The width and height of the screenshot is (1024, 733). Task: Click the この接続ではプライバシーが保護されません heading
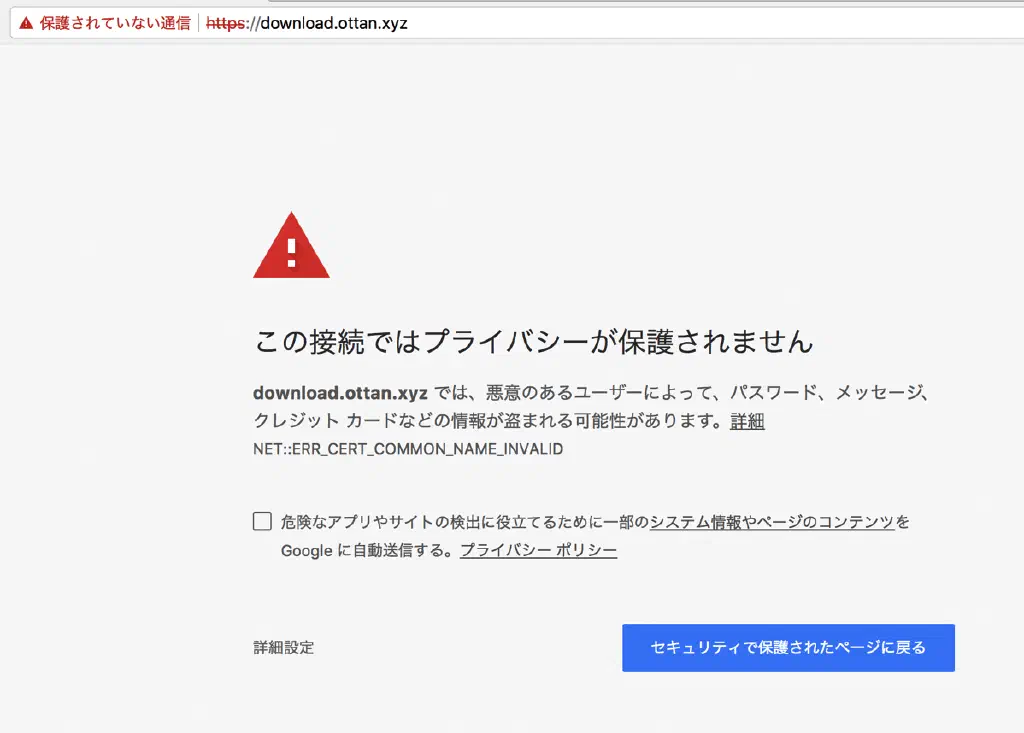[x=533, y=342]
